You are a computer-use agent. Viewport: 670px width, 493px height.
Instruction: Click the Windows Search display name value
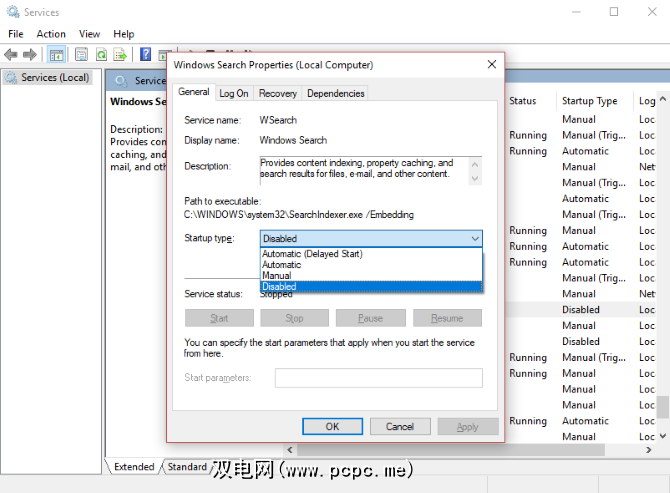click(293, 140)
